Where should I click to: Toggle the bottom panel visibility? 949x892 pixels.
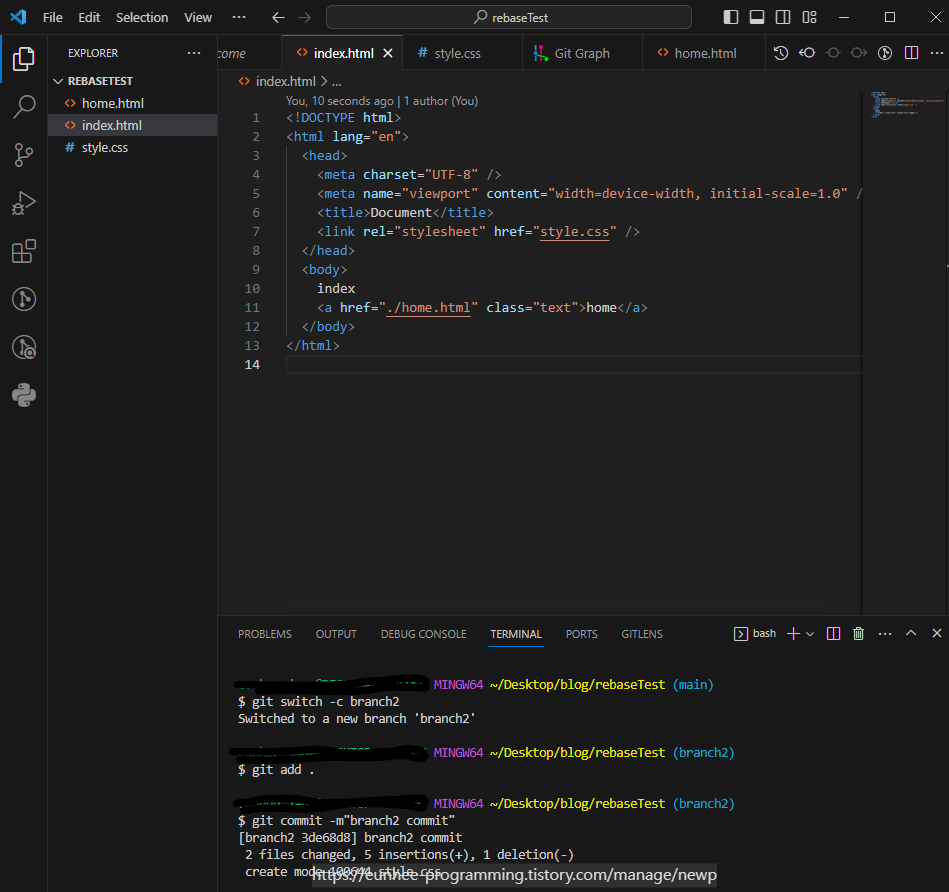pos(757,17)
